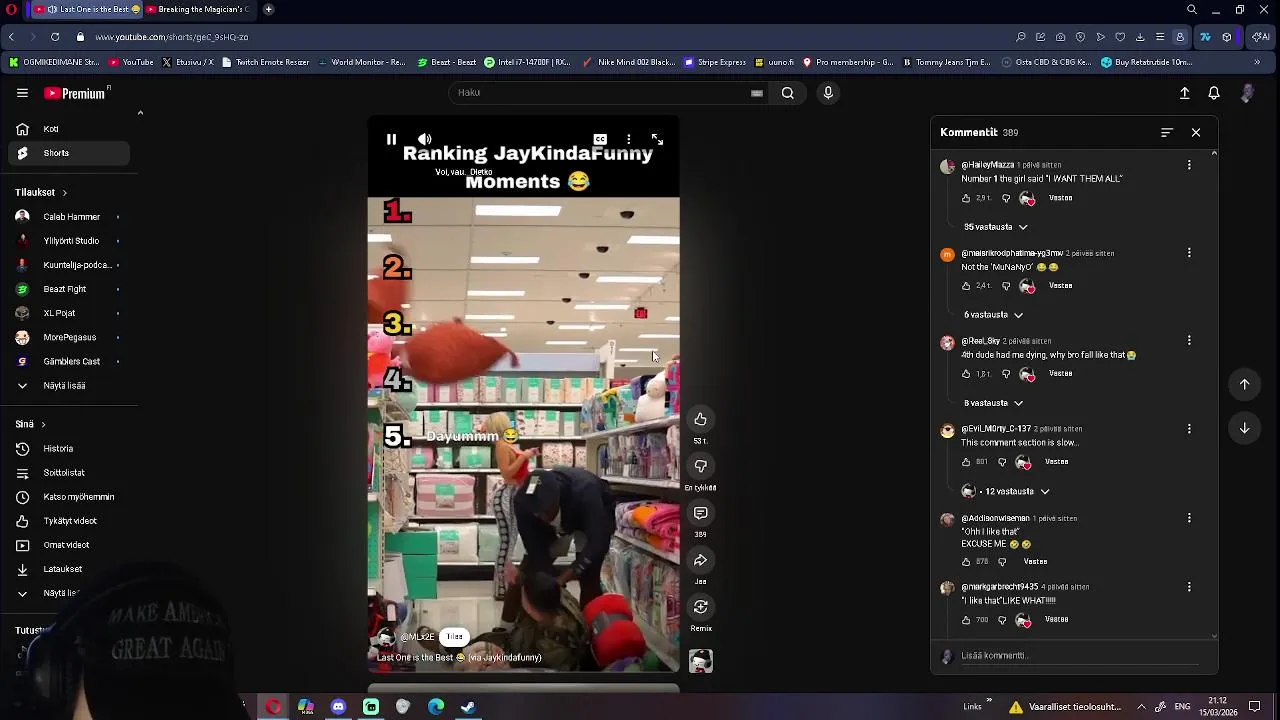Open the comments button showing 389

(700, 513)
